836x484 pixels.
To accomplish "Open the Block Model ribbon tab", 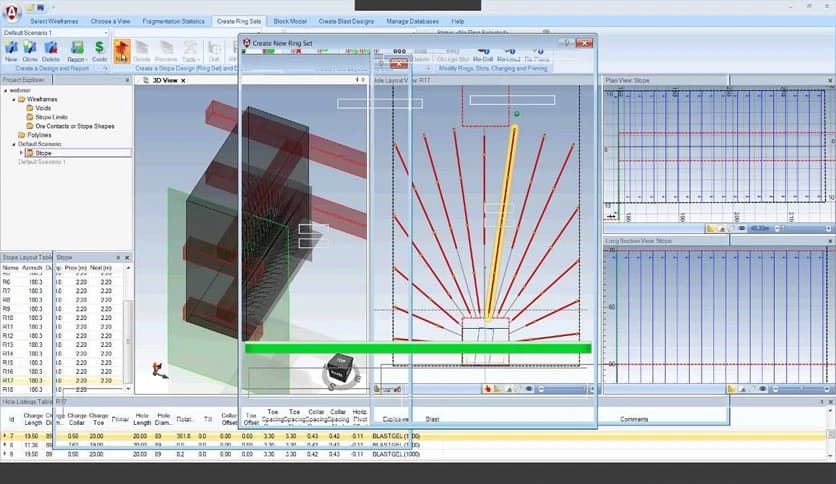I will point(290,21).
